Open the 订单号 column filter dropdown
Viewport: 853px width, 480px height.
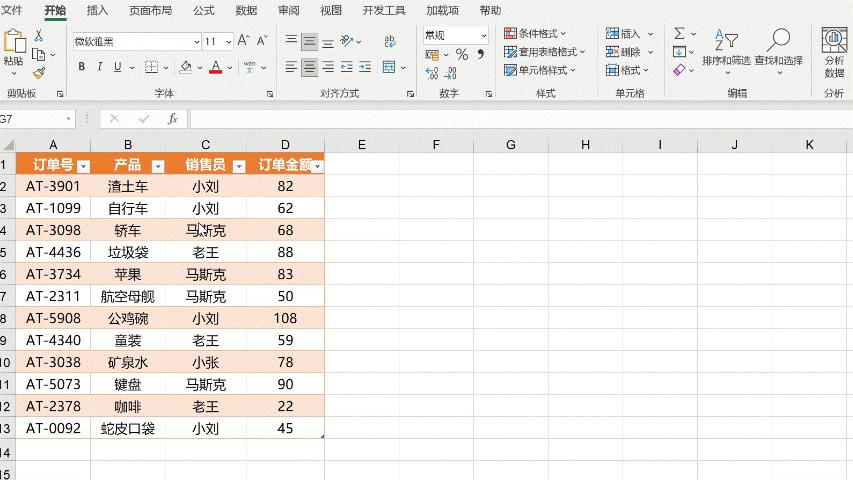[83, 166]
